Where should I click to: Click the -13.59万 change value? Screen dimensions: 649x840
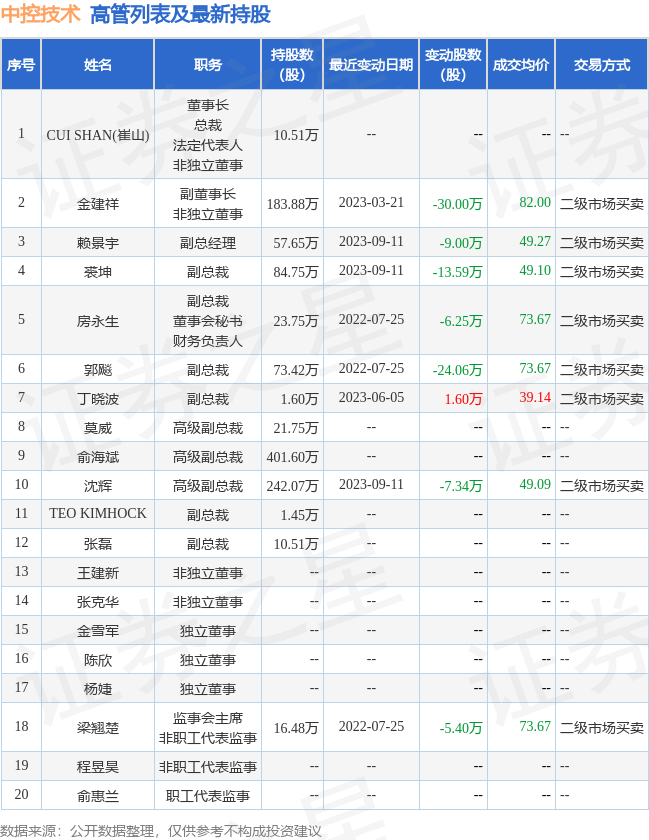point(457,272)
